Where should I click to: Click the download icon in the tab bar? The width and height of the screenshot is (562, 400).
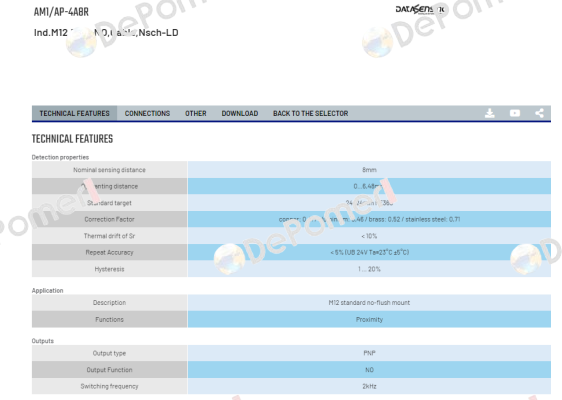pyautogui.click(x=490, y=113)
